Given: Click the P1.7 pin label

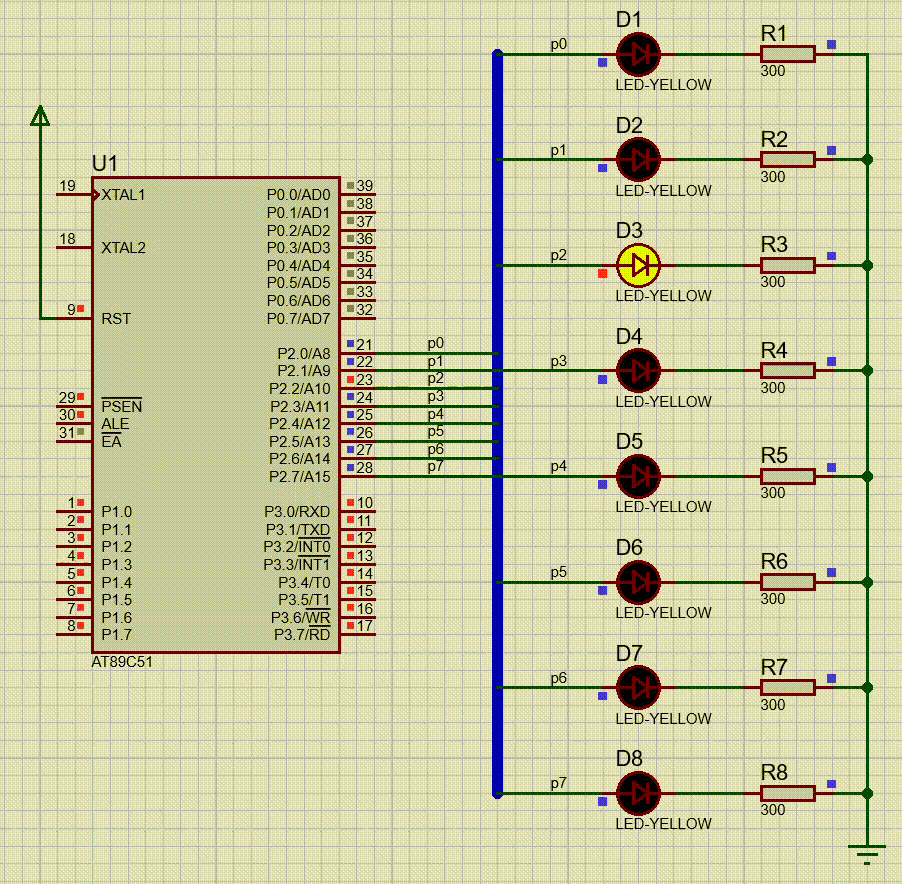Looking at the screenshot, I should [116, 635].
